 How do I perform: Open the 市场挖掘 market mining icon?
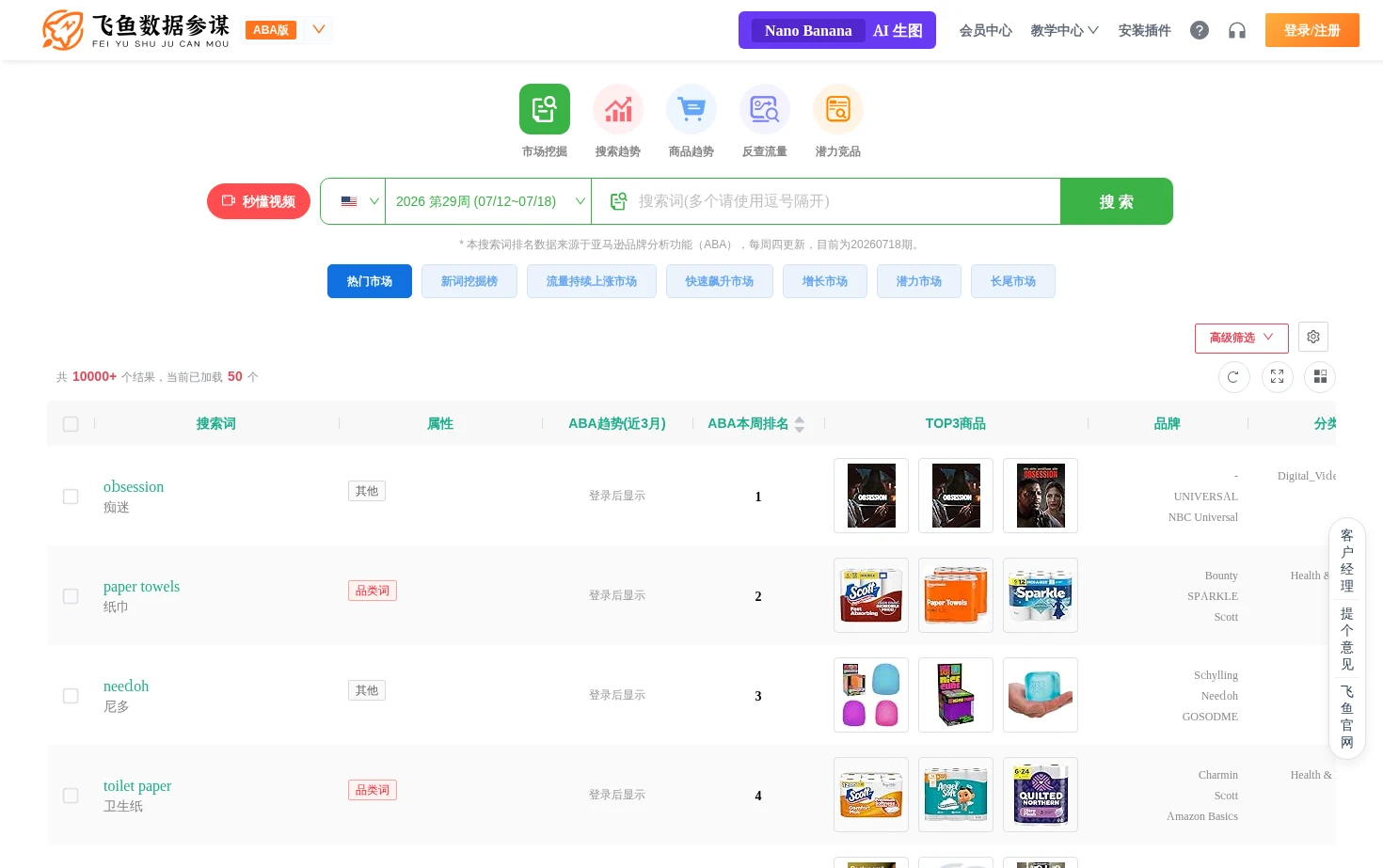[x=545, y=109]
